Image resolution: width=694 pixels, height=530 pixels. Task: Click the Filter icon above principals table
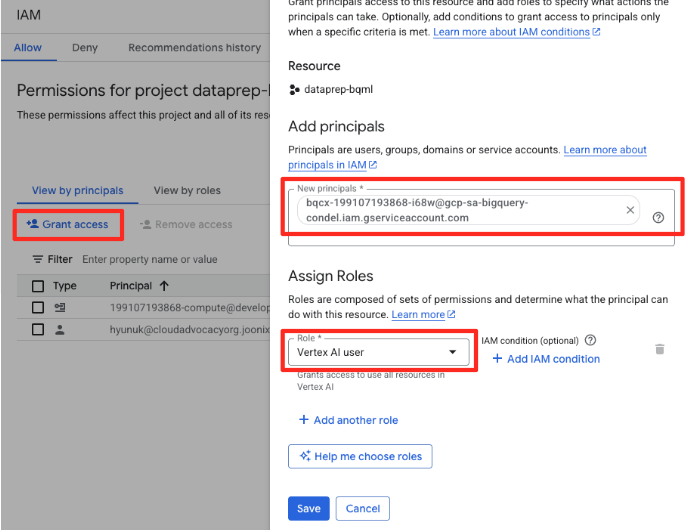tap(38, 260)
